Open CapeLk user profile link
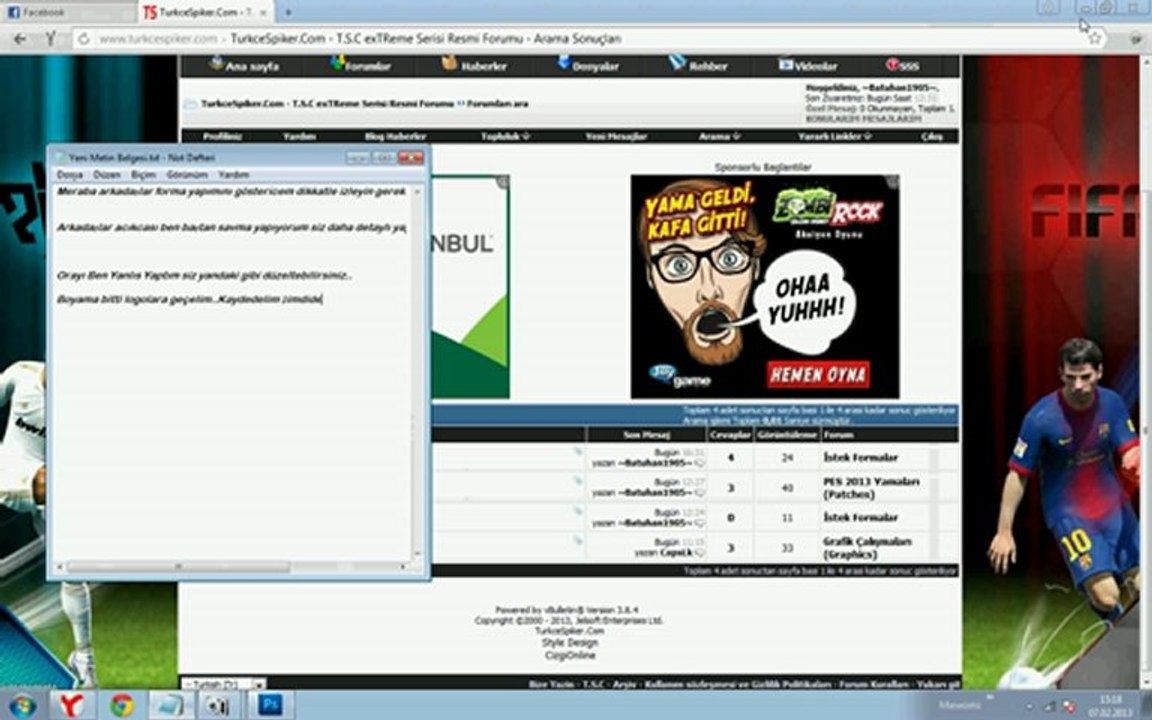The width and height of the screenshot is (1152, 720). 677,552
